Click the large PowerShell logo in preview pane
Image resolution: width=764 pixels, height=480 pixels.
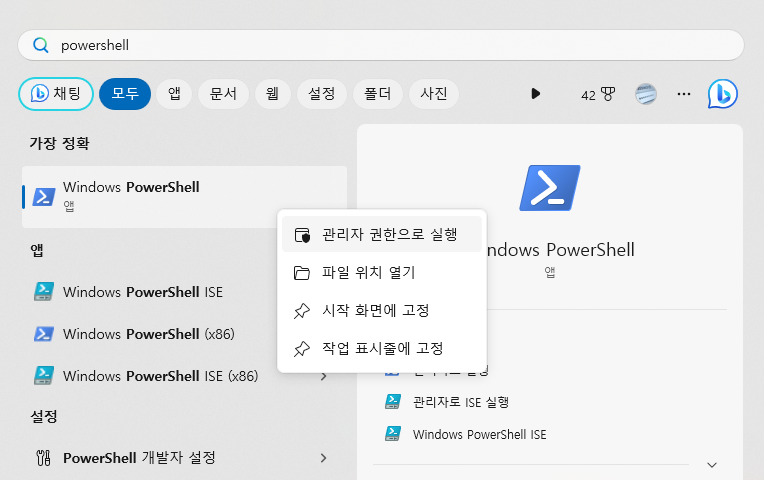pyautogui.click(x=550, y=188)
